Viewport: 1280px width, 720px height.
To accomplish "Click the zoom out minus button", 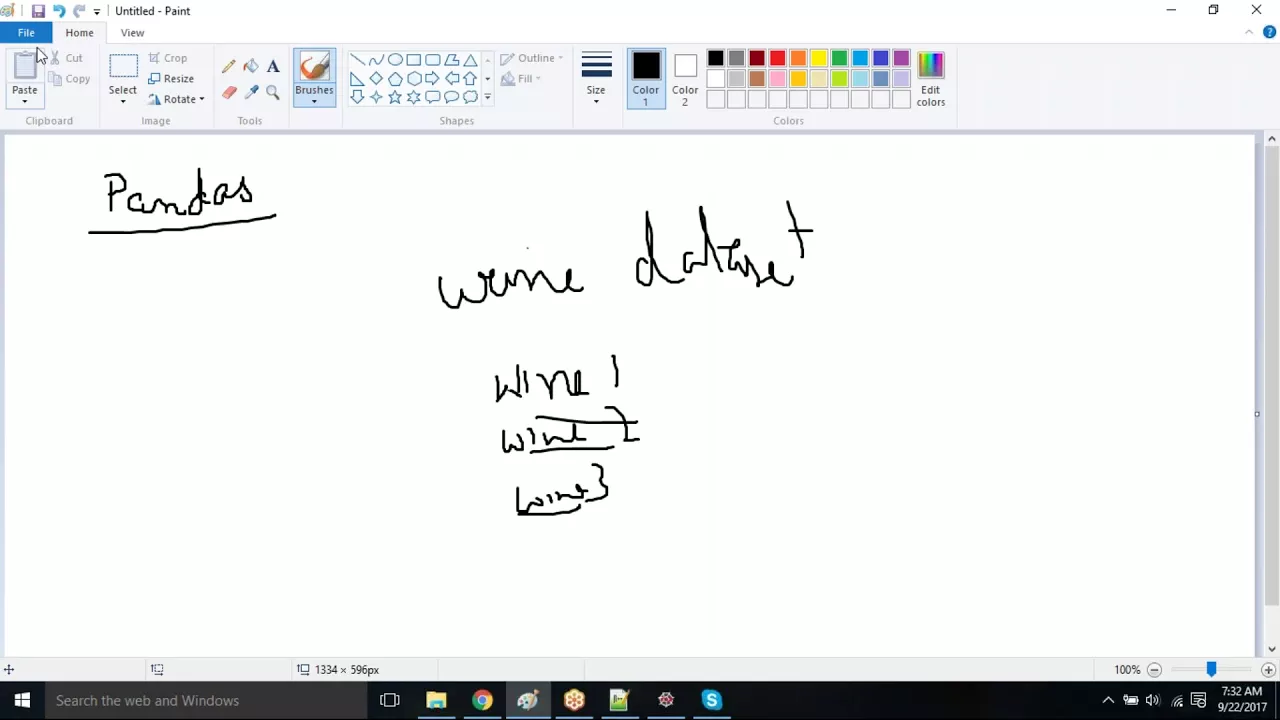I will point(1154,670).
